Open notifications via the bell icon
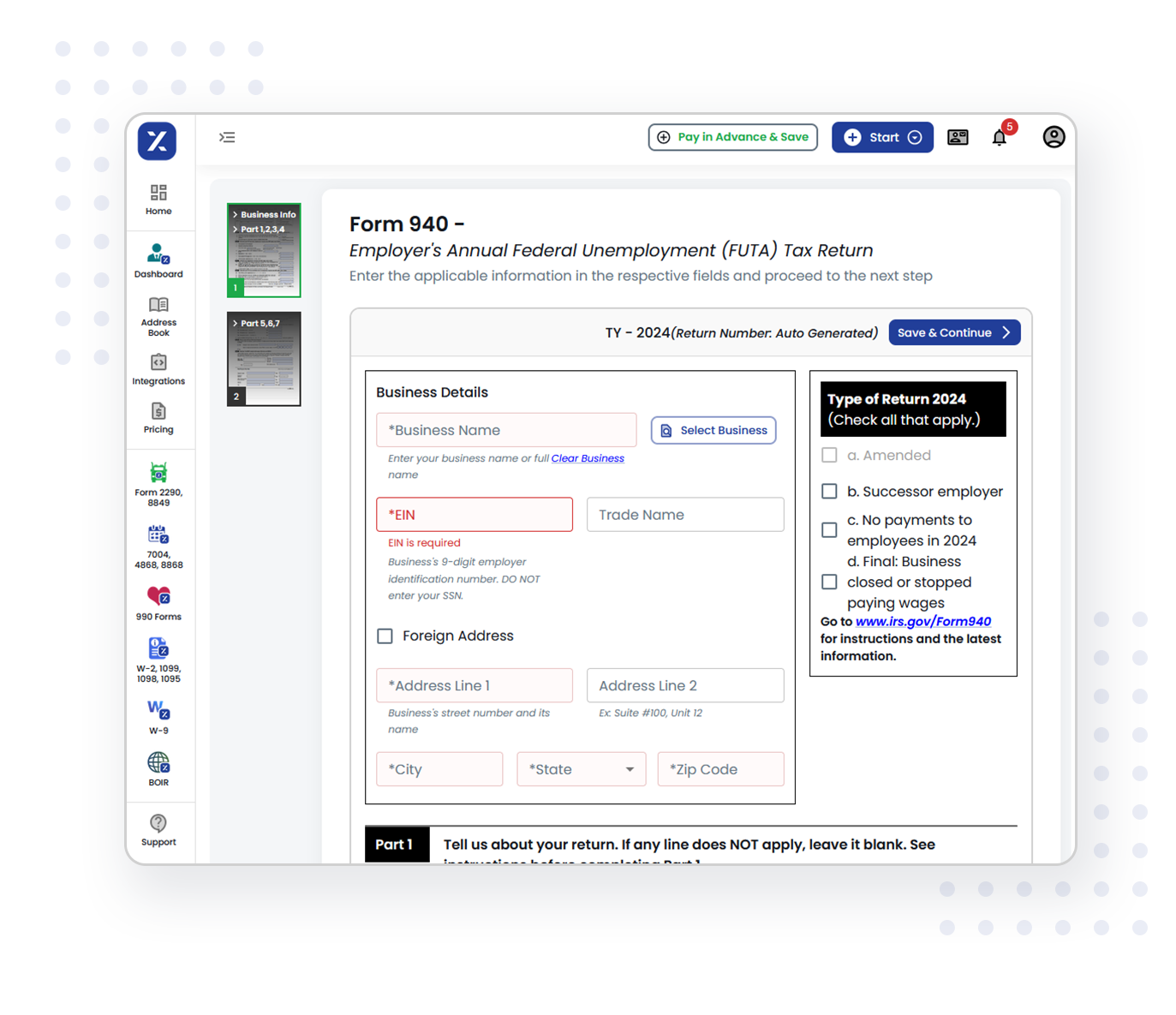1176x1015 pixels. coord(999,137)
